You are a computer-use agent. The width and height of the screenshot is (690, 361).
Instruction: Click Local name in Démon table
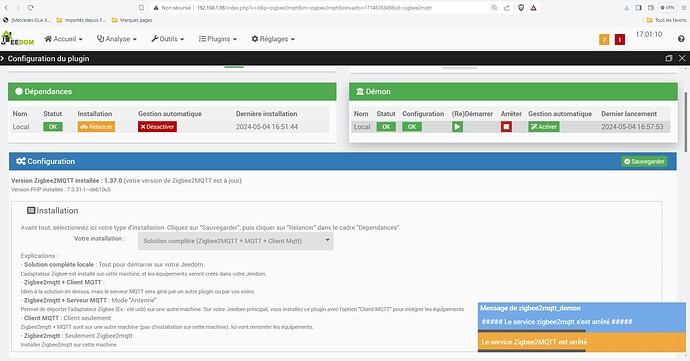click(362, 127)
